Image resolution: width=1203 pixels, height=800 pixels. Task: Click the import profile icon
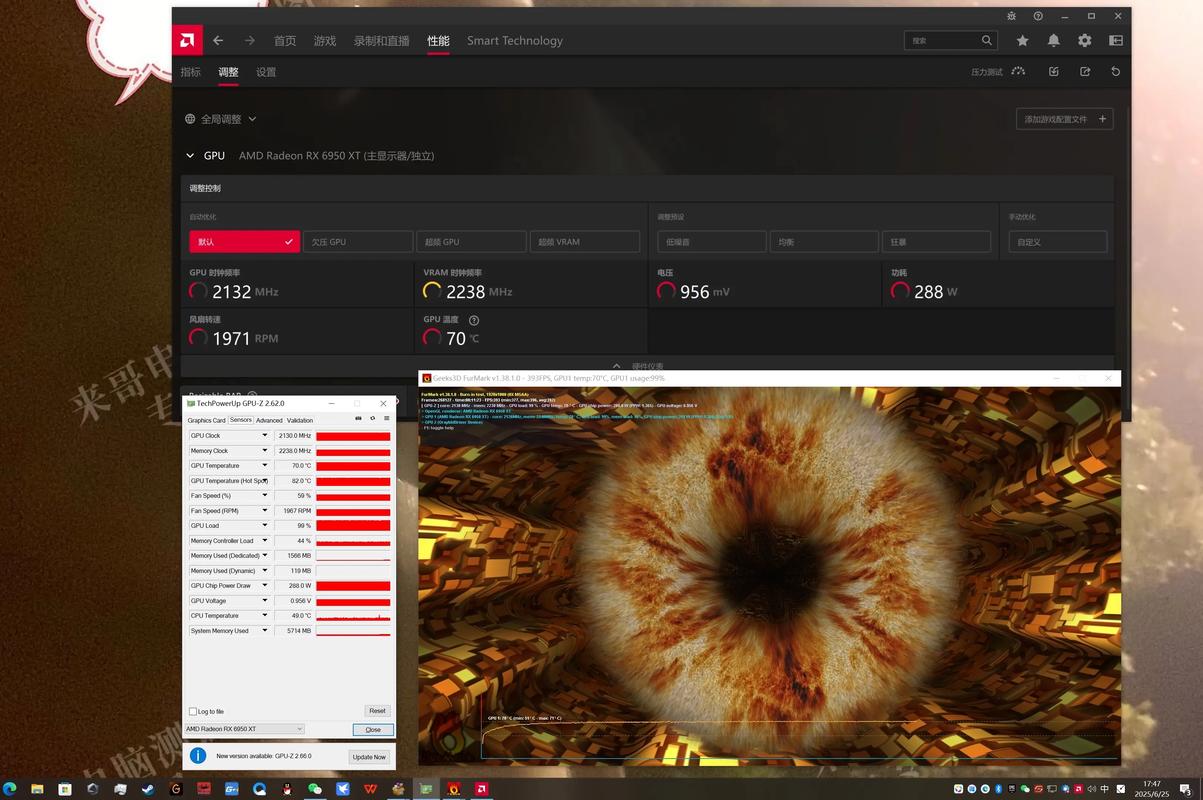click(x=1054, y=71)
